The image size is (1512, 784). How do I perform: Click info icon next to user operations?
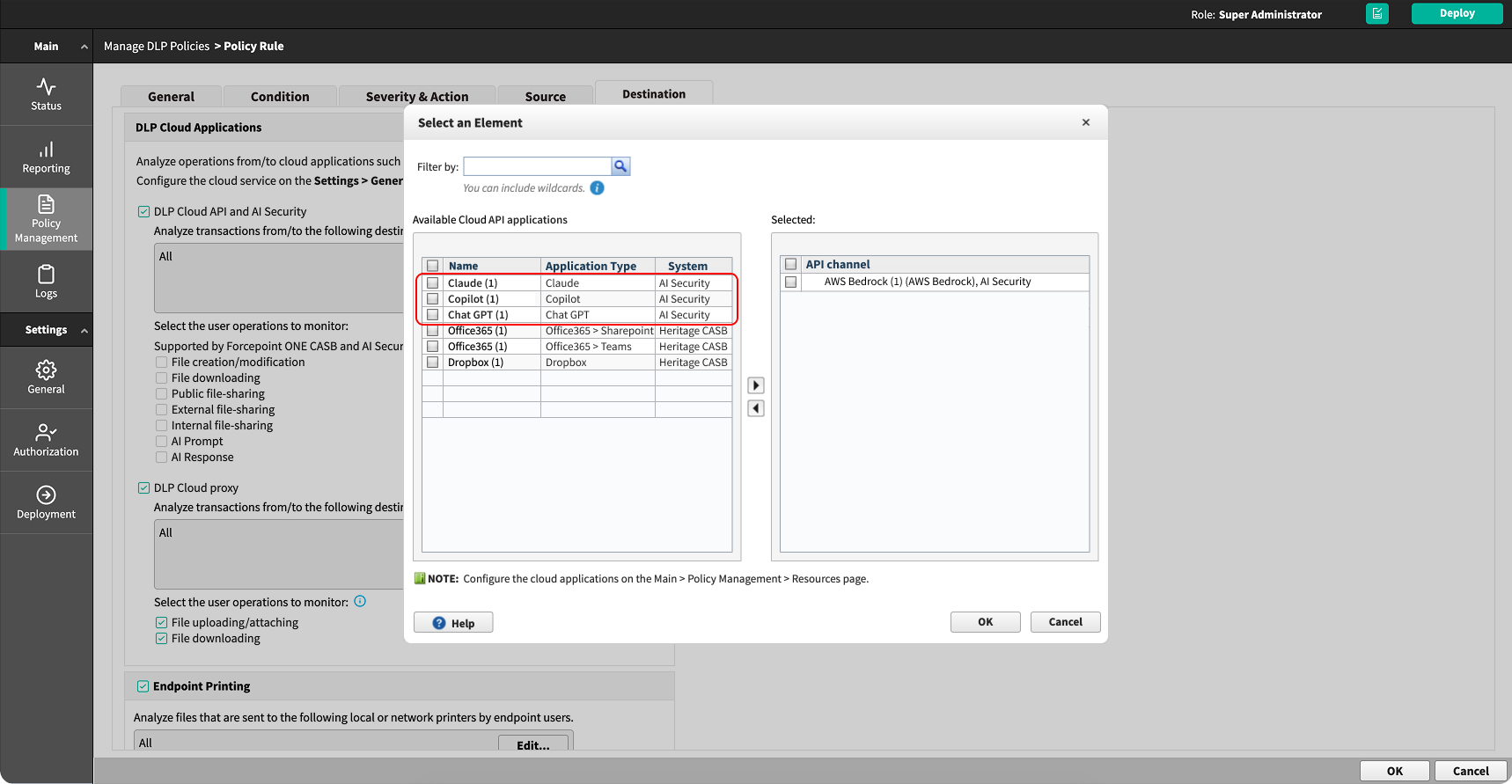coord(360,602)
